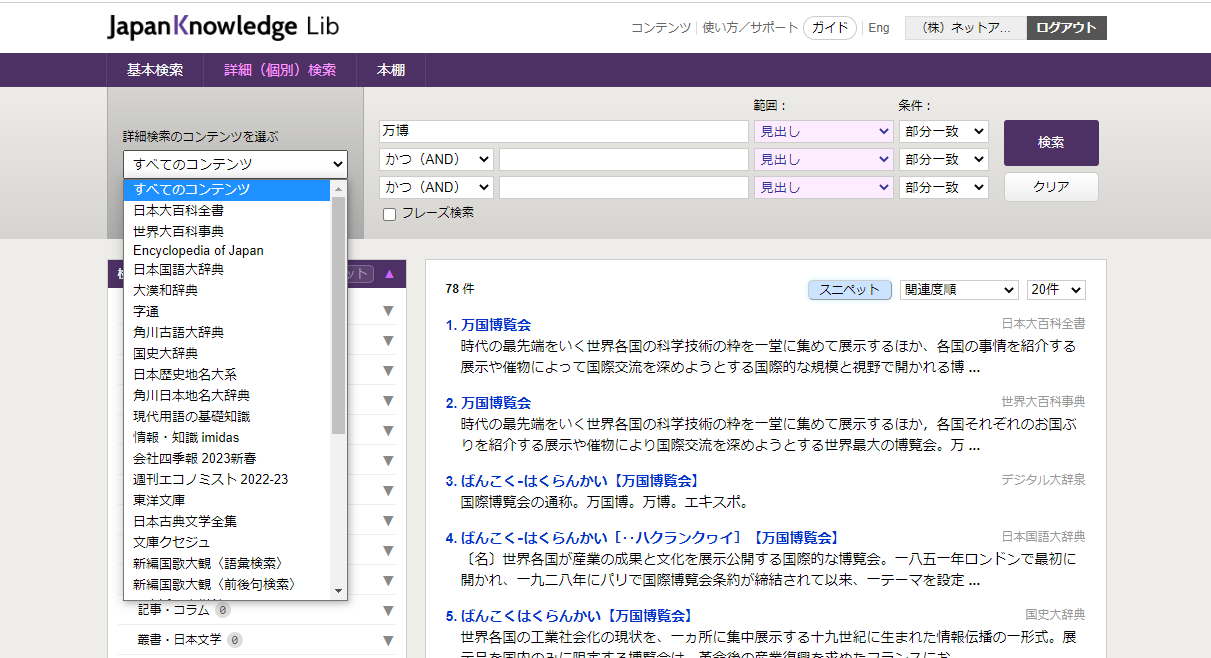Switch to the 基本検索 tab
Screen dimensions: 1211x658
[x=155, y=70]
